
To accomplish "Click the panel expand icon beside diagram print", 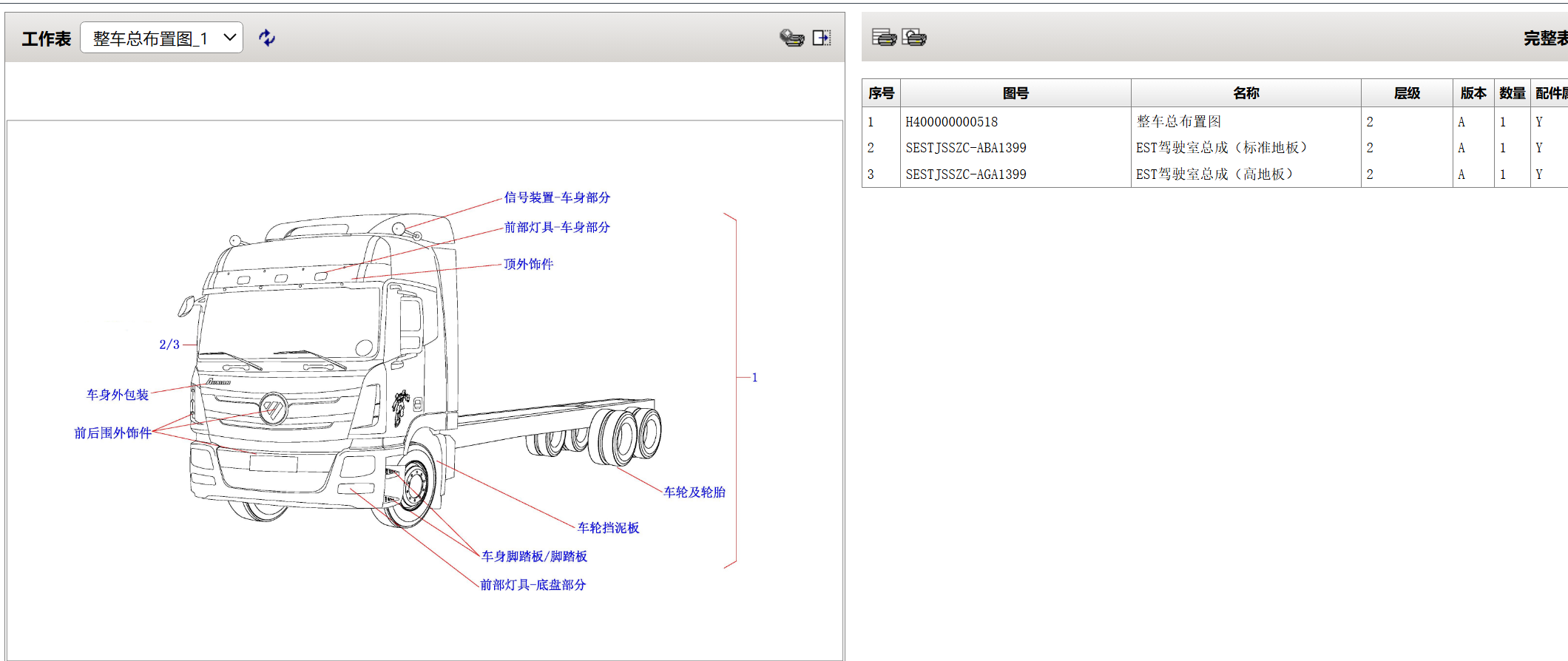I will [x=822, y=38].
